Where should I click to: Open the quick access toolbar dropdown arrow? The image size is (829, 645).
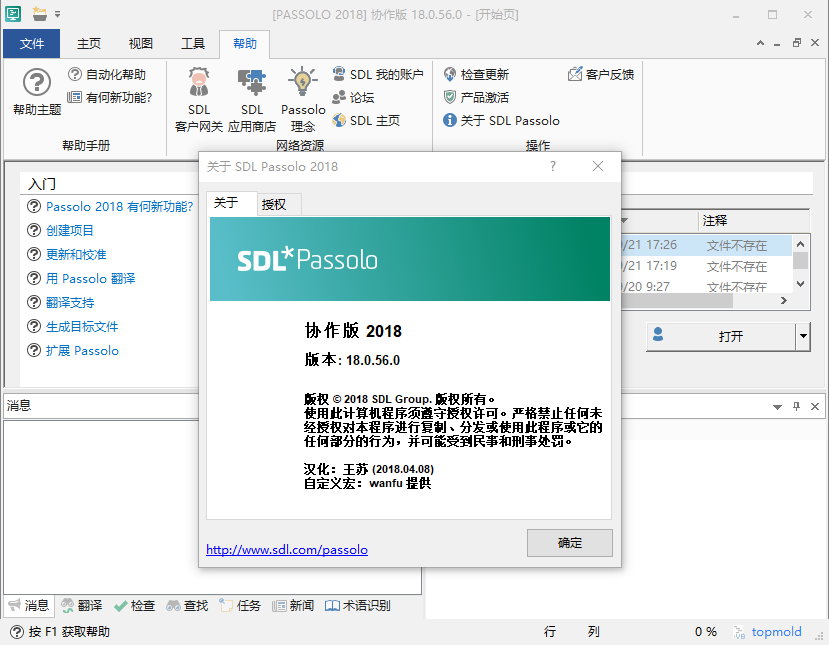pyautogui.click(x=57, y=15)
